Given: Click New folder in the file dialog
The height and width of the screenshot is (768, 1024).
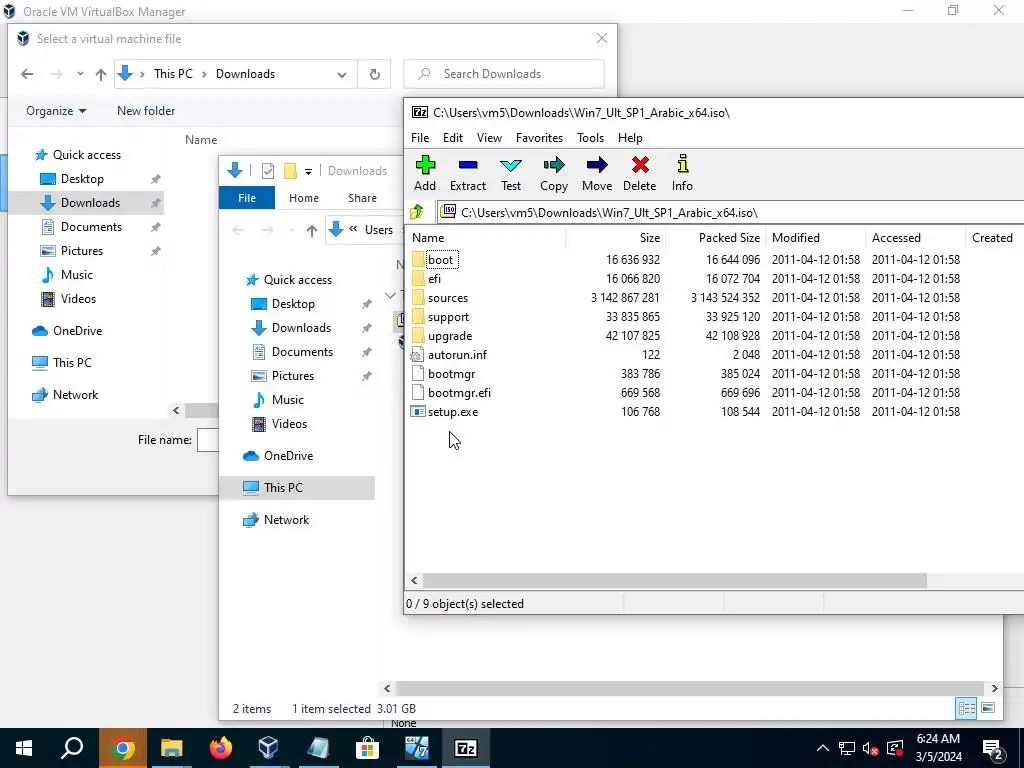Looking at the screenshot, I should (146, 111).
